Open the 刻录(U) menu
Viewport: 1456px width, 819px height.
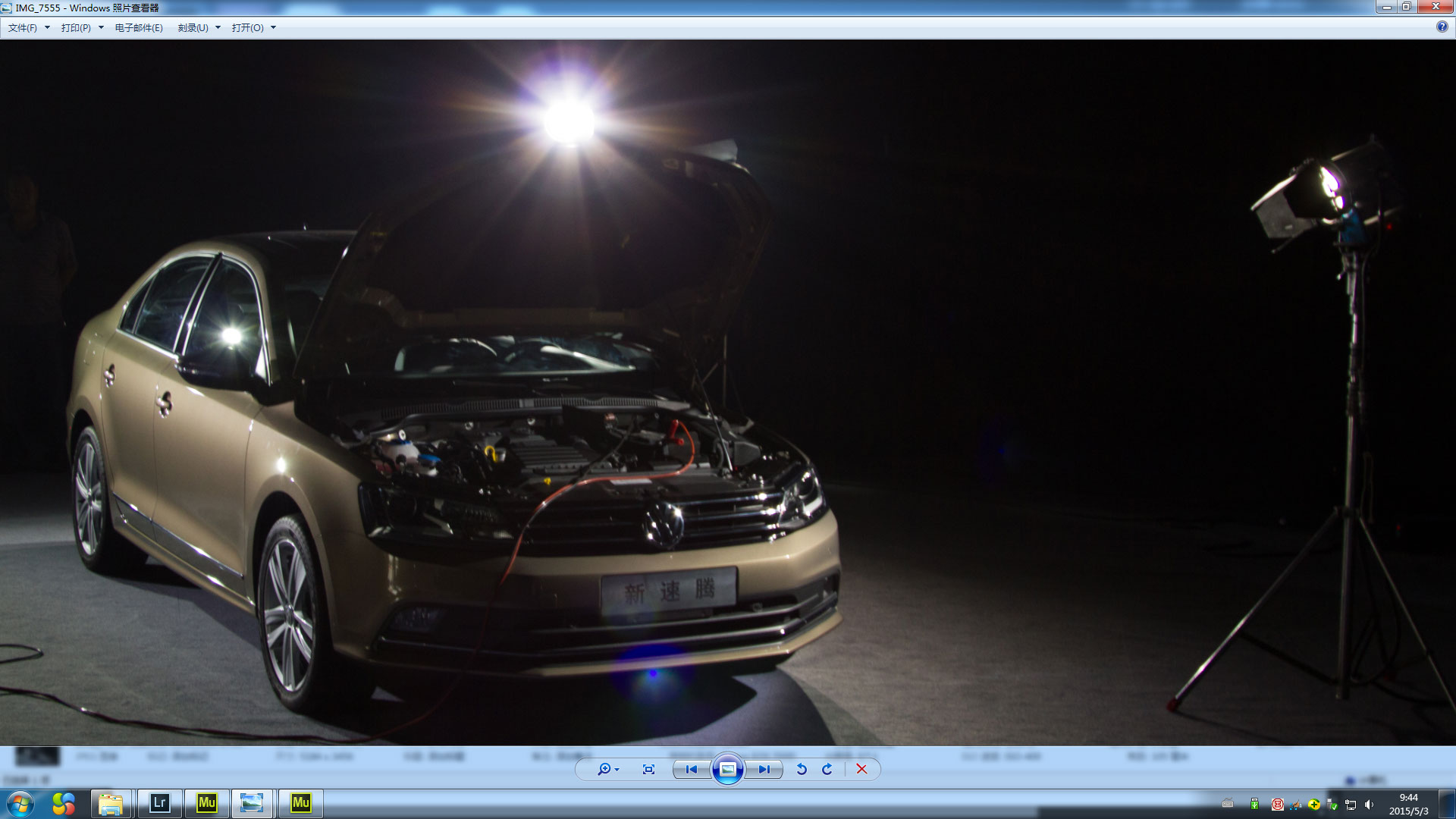[x=193, y=27]
